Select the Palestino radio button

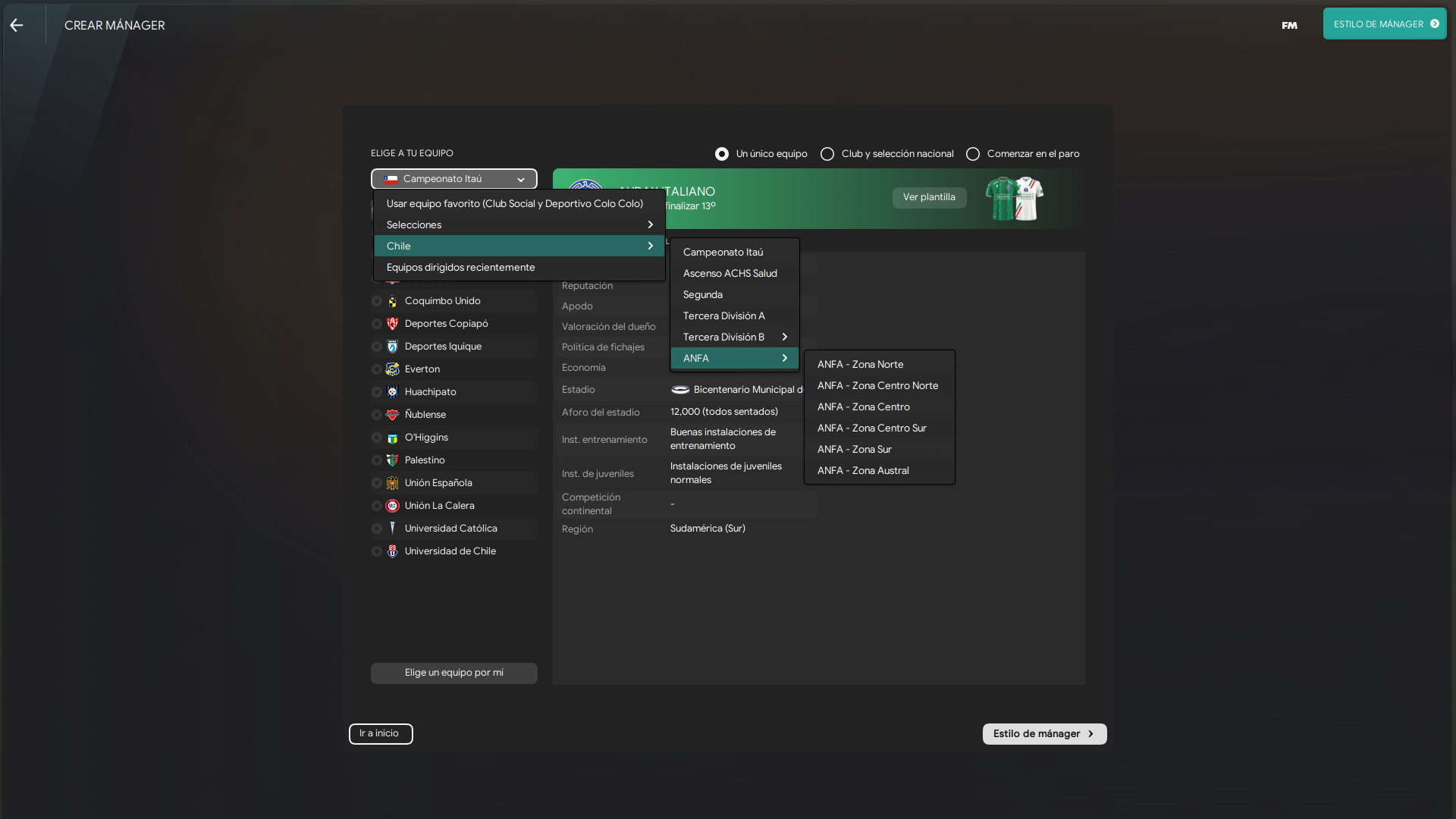377,460
